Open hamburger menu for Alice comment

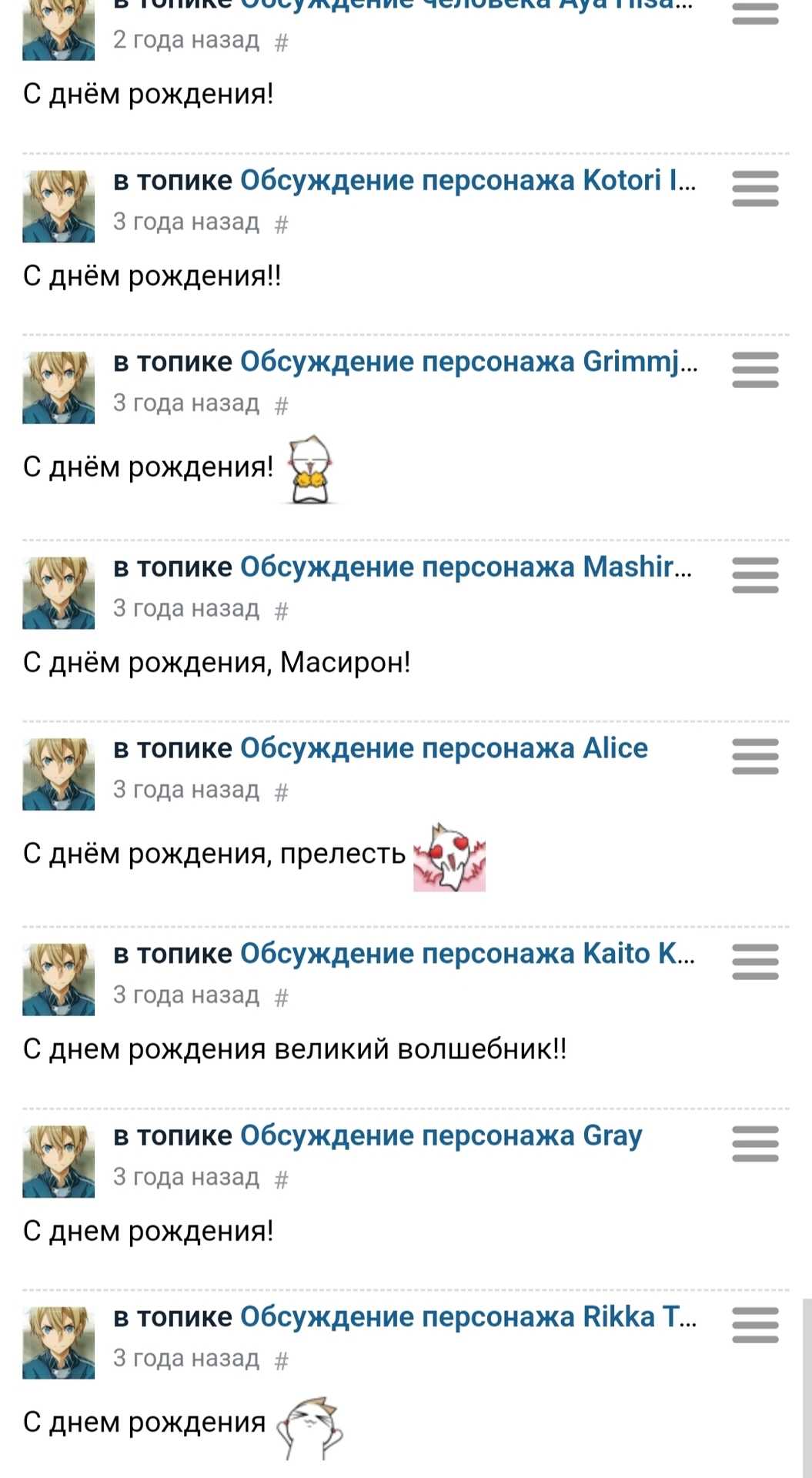[755, 757]
